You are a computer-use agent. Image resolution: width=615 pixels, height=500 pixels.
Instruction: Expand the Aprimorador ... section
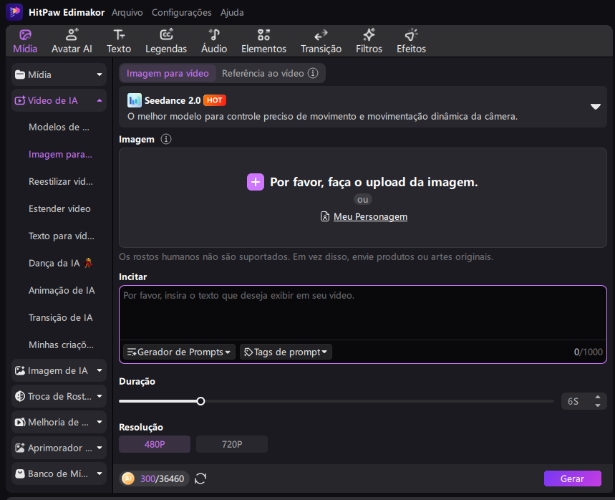99,448
